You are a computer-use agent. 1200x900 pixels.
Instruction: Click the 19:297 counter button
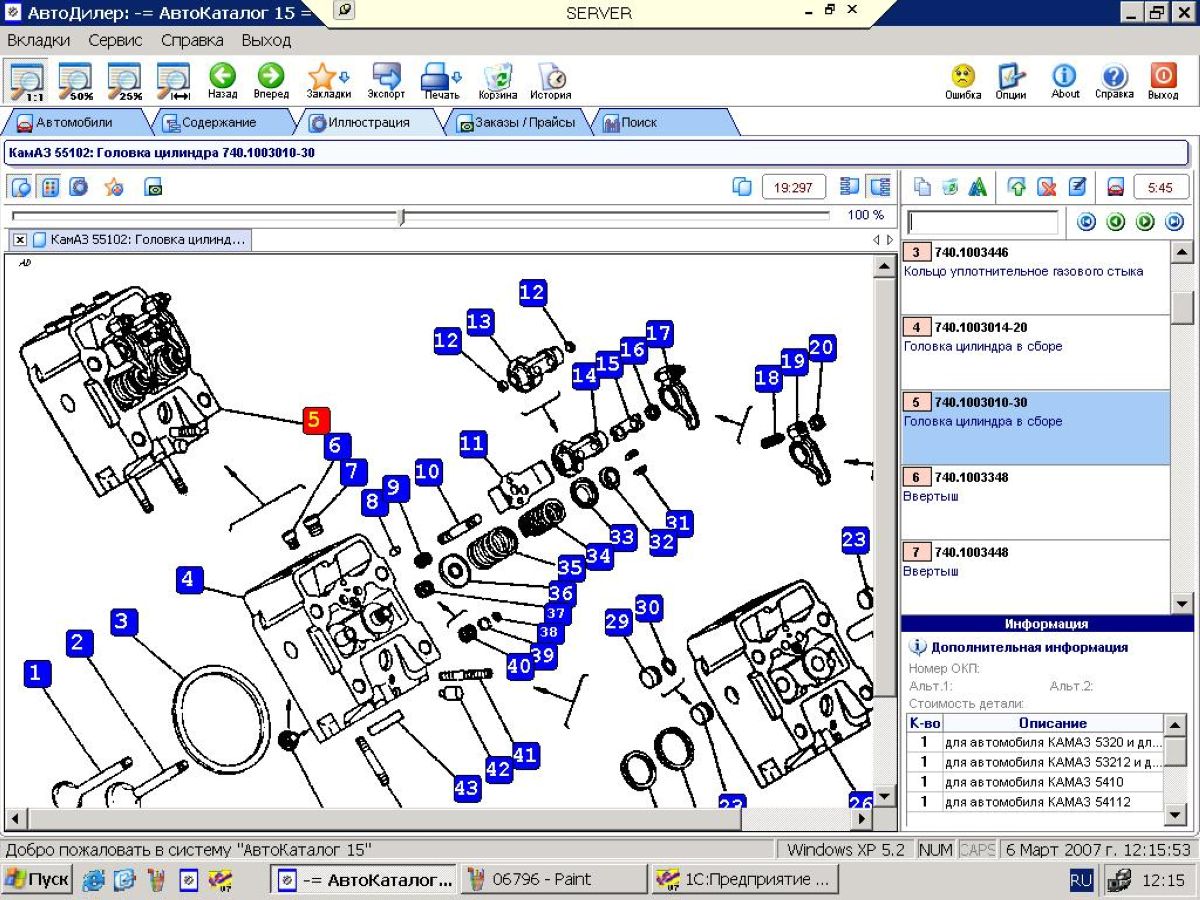(794, 187)
